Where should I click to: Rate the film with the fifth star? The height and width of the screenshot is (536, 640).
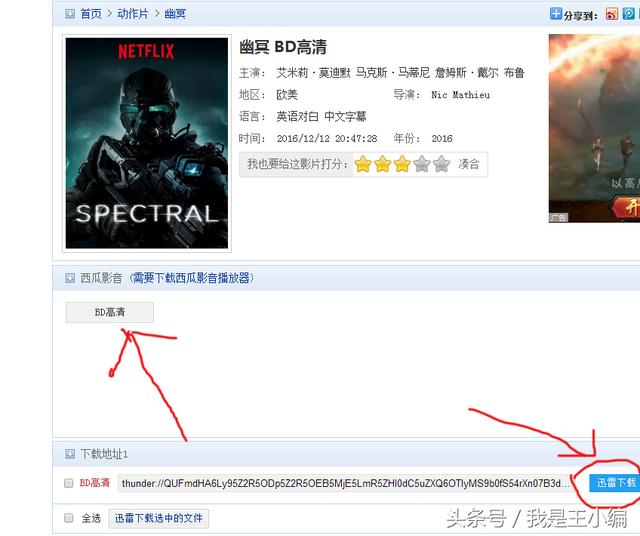(x=441, y=164)
